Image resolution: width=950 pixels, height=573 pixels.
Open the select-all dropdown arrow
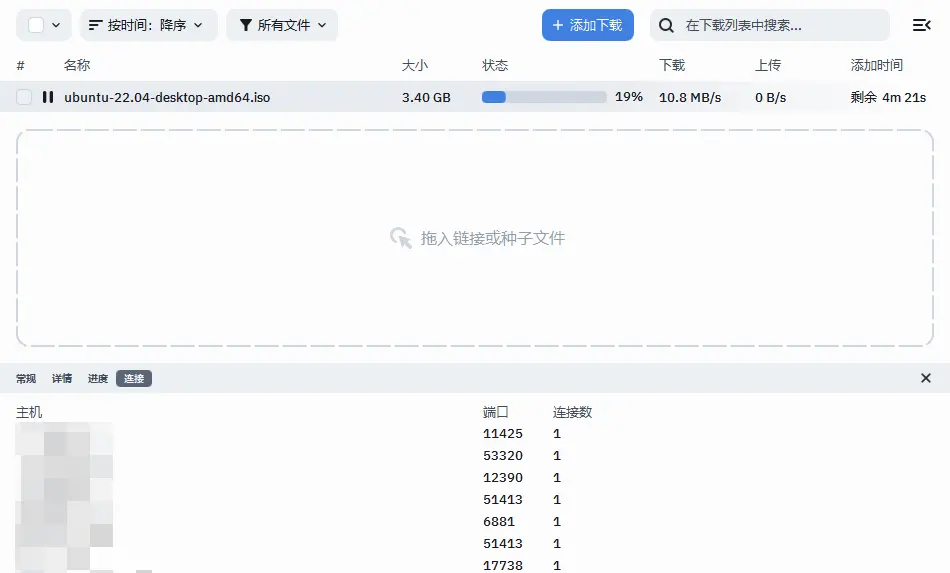pos(56,25)
